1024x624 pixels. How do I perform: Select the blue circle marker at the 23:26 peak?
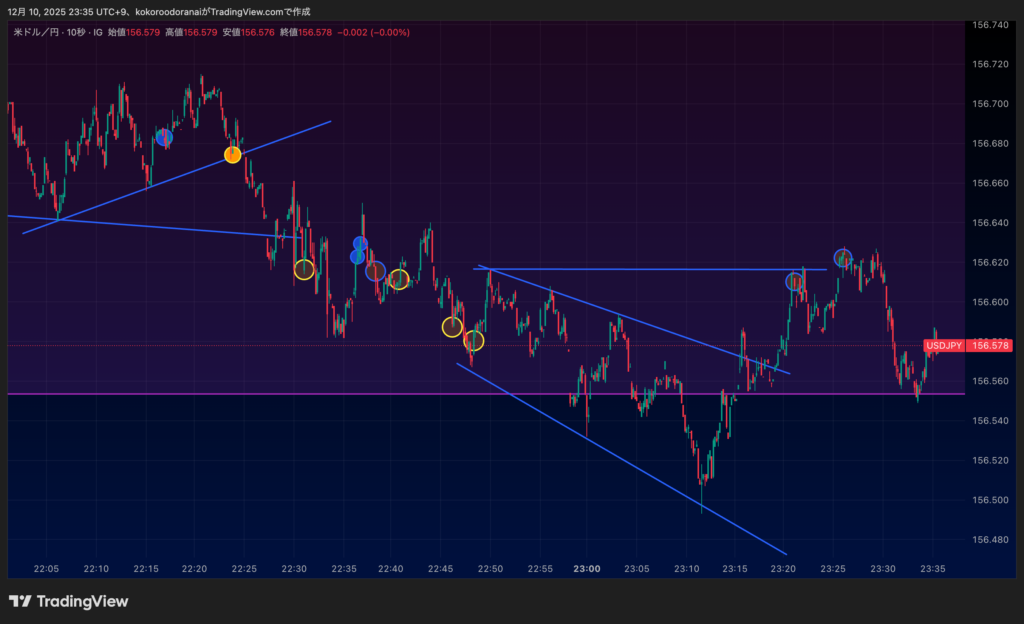843,258
